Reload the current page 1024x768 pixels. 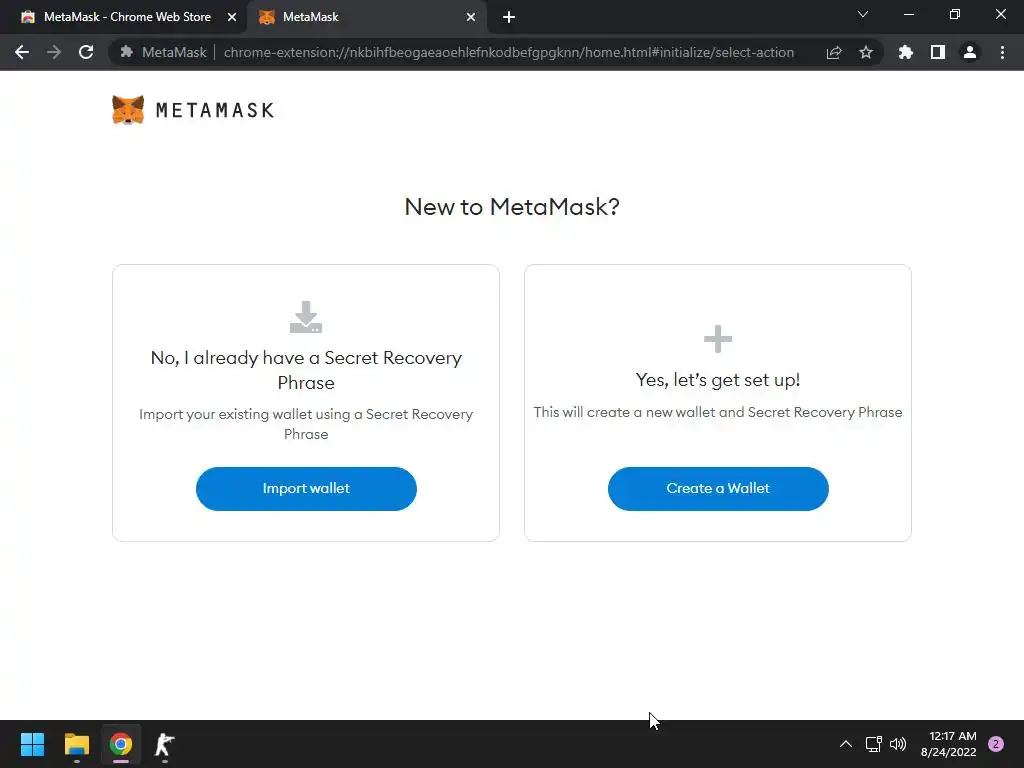pyautogui.click(x=86, y=52)
